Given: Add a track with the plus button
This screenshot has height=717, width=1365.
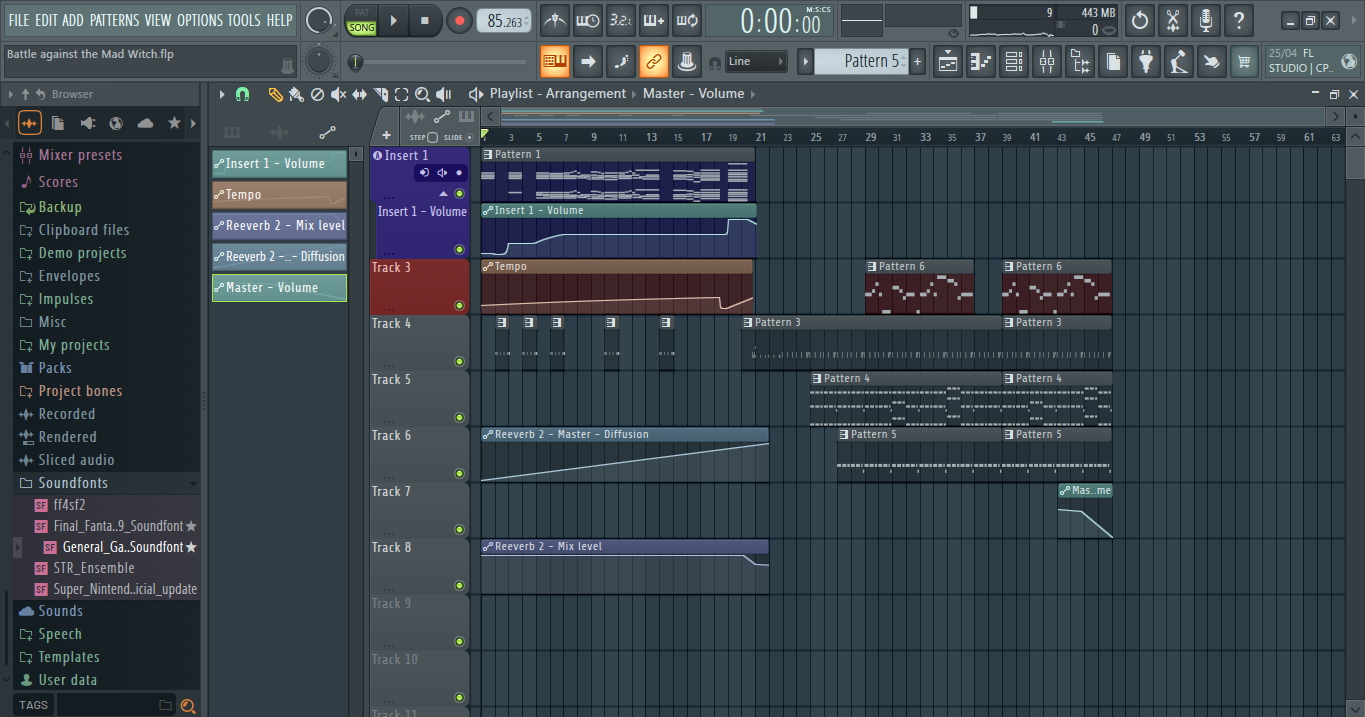Looking at the screenshot, I should pyautogui.click(x=386, y=135).
